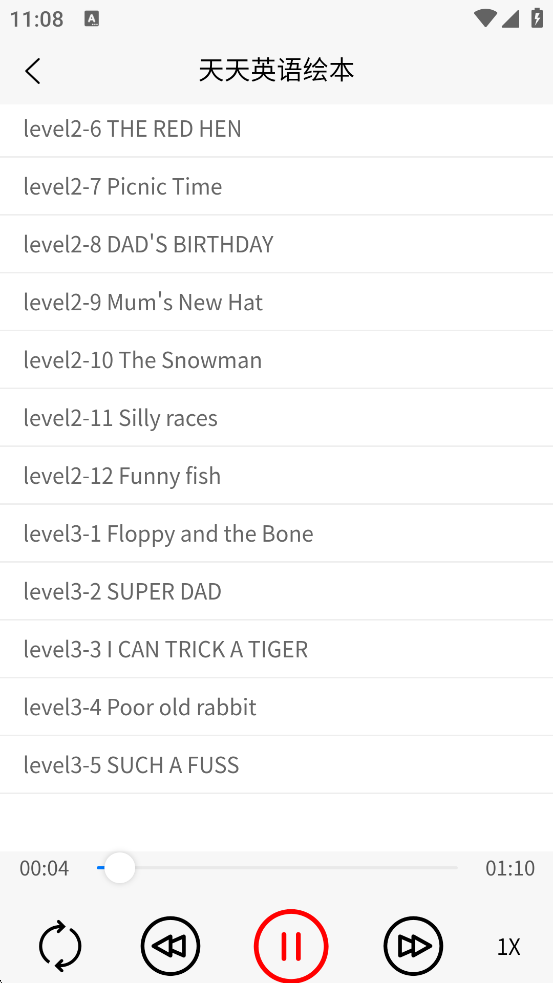Click the audio progress slider handle
553x983 pixels.
tap(119, 868)
